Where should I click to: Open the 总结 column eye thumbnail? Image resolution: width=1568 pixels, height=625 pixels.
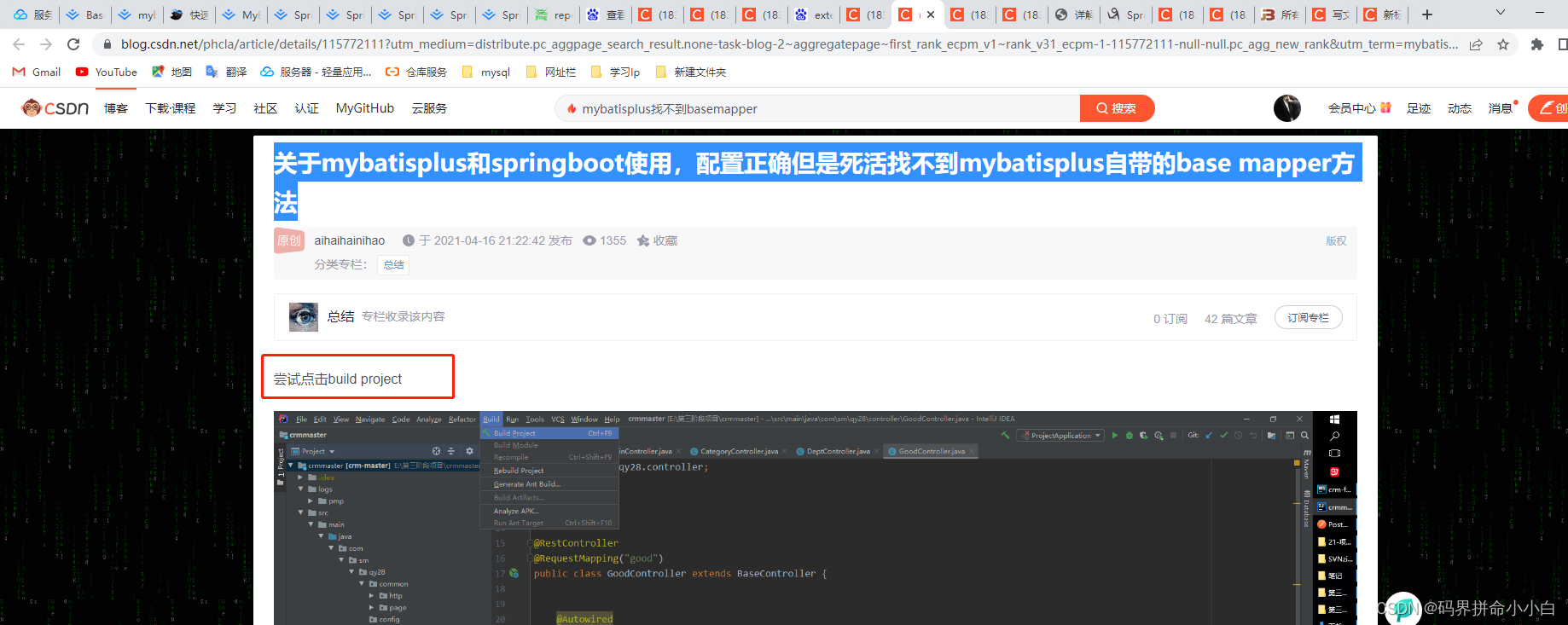304,317
